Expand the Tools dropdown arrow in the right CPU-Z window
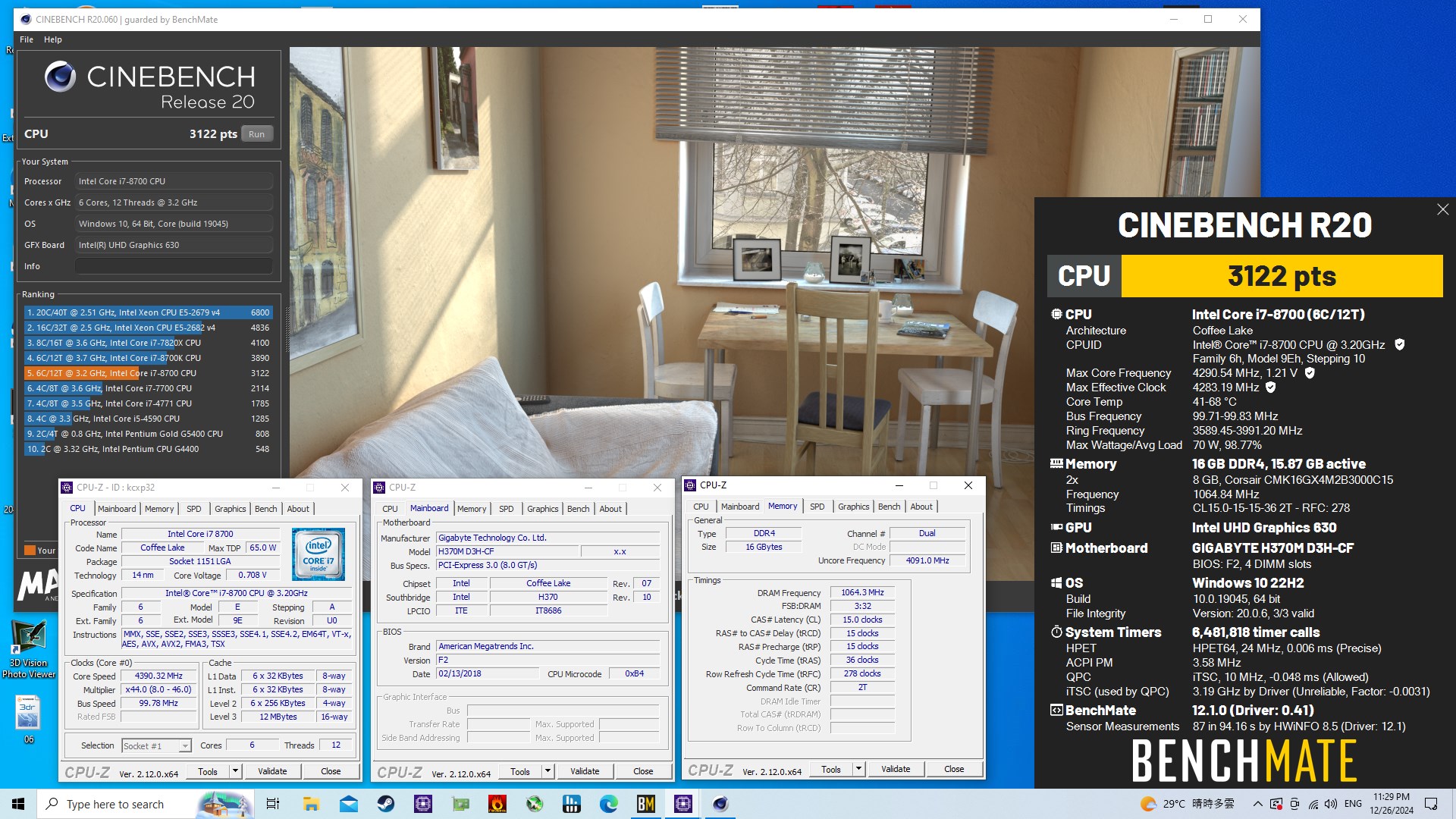1456x819 pixels. (x=858, y=769)
